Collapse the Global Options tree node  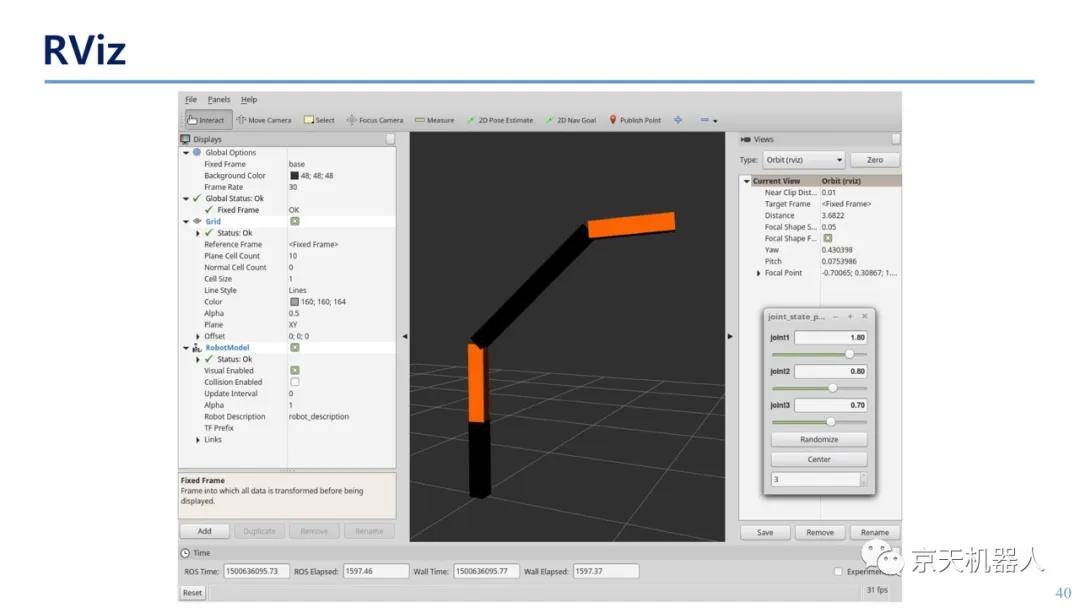[186, 153]
